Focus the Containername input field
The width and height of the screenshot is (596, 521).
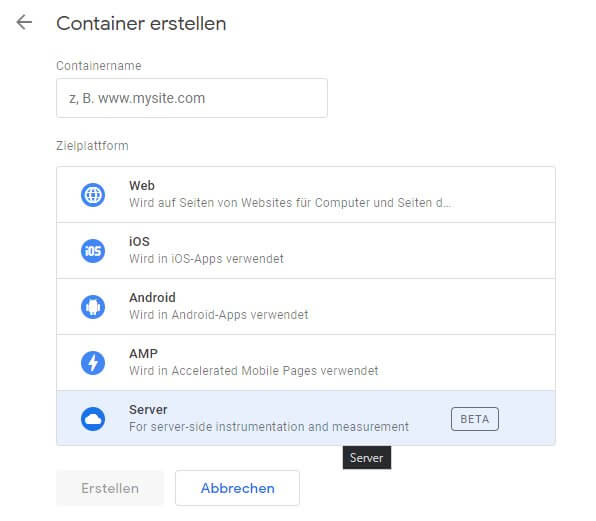[x=192, y=98]
